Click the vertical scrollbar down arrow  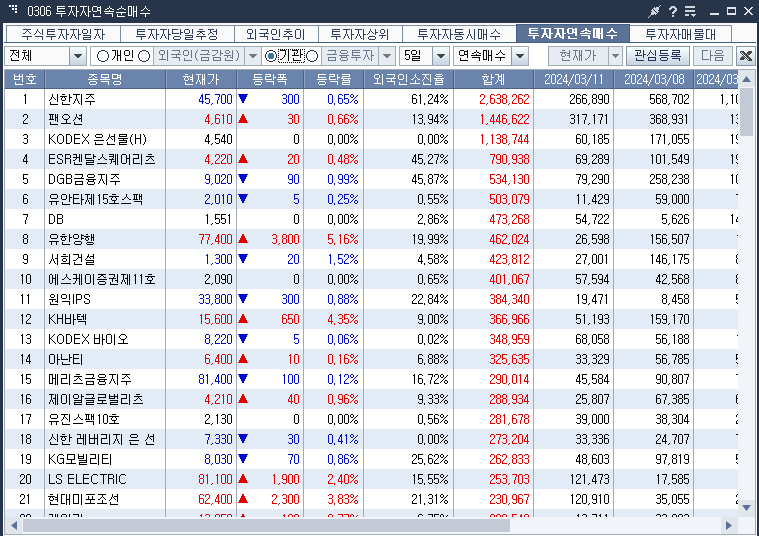click(x=746, y=508)
